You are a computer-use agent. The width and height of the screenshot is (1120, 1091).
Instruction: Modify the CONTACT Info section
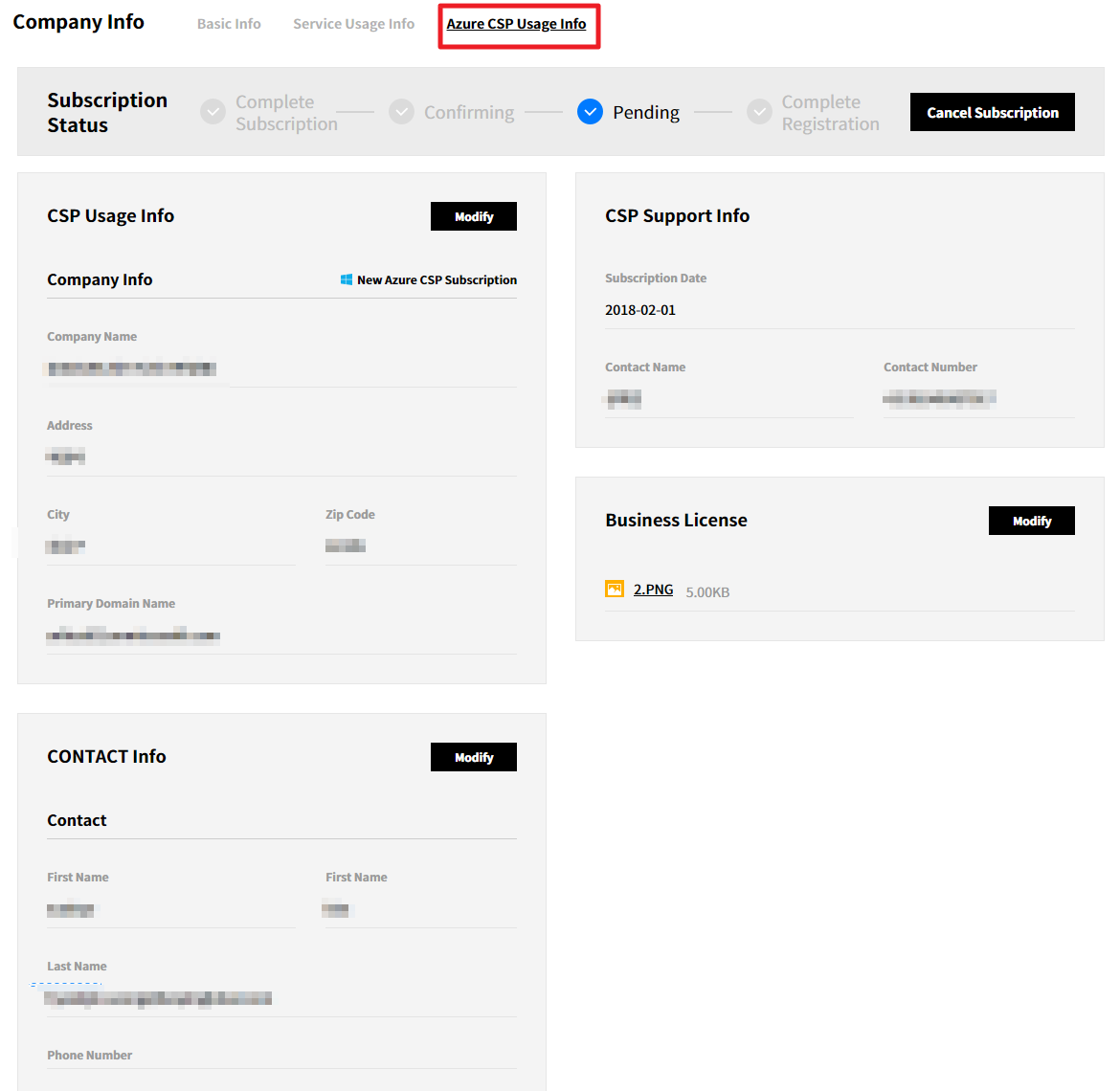click(x=473, y=757)
